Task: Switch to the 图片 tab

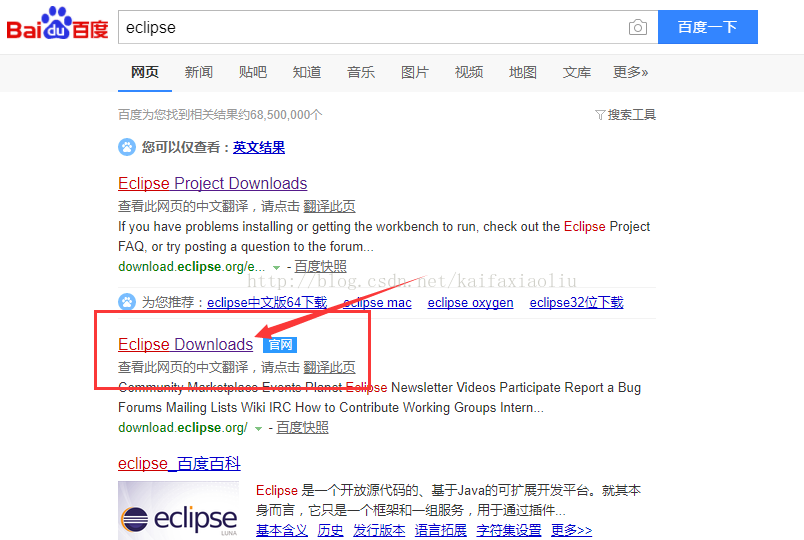Action: 415,72
